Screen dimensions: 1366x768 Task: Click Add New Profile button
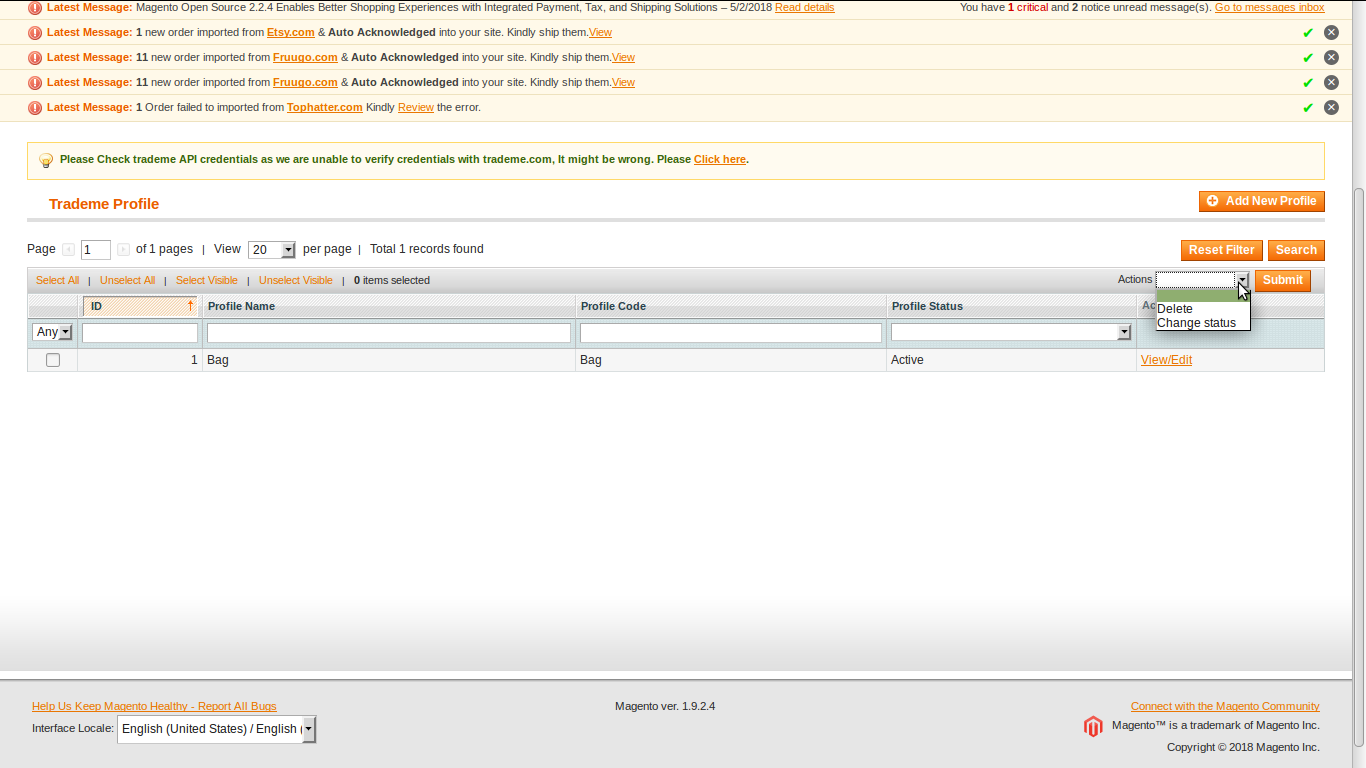point(1262,201)
